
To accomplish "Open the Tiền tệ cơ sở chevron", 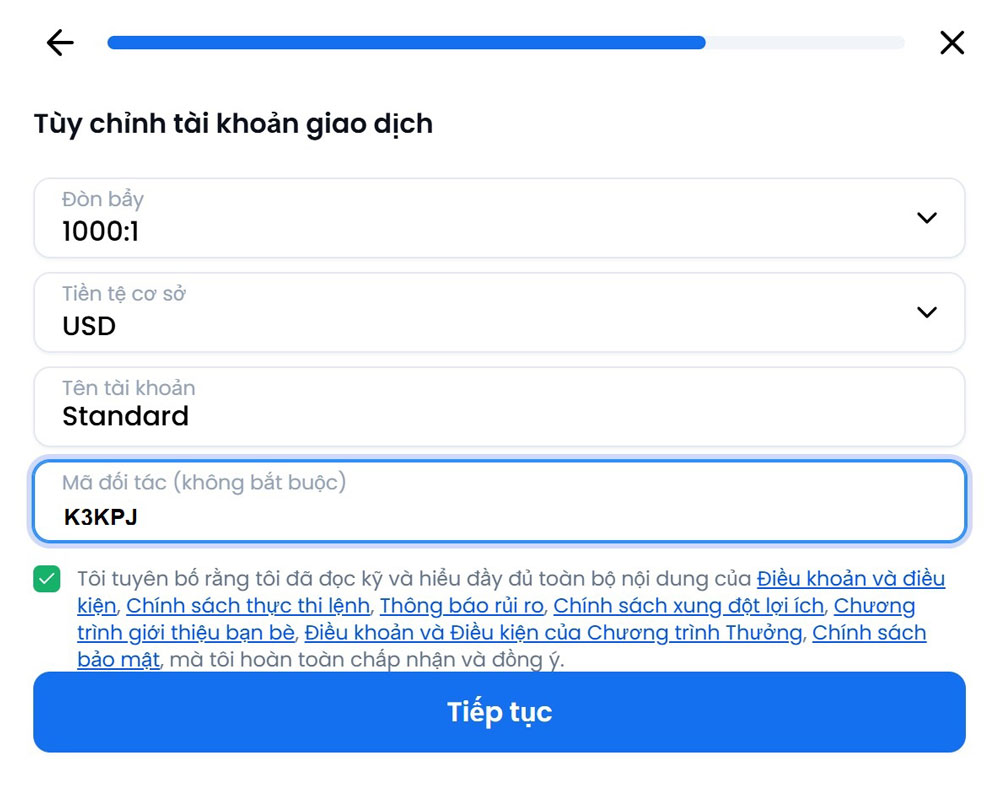I will pos(927,312).
